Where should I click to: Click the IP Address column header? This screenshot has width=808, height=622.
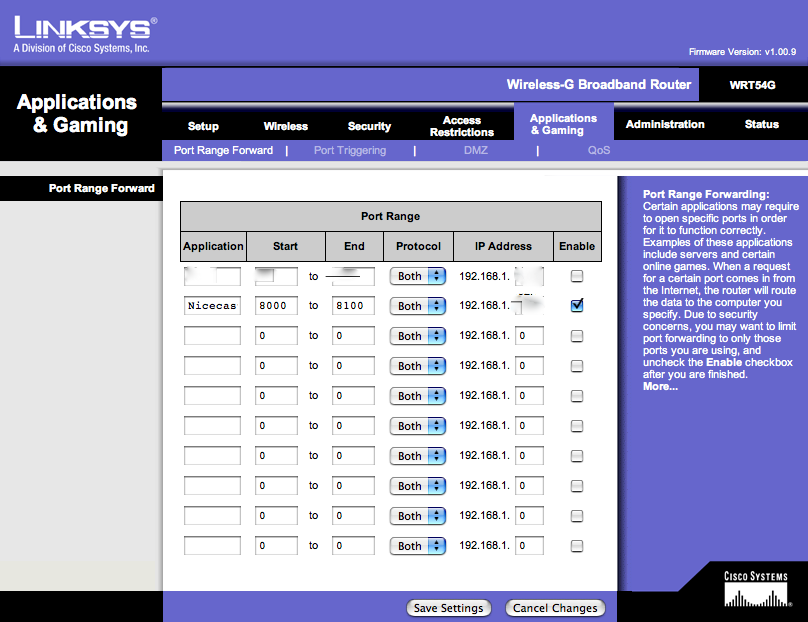pos(503,246)
